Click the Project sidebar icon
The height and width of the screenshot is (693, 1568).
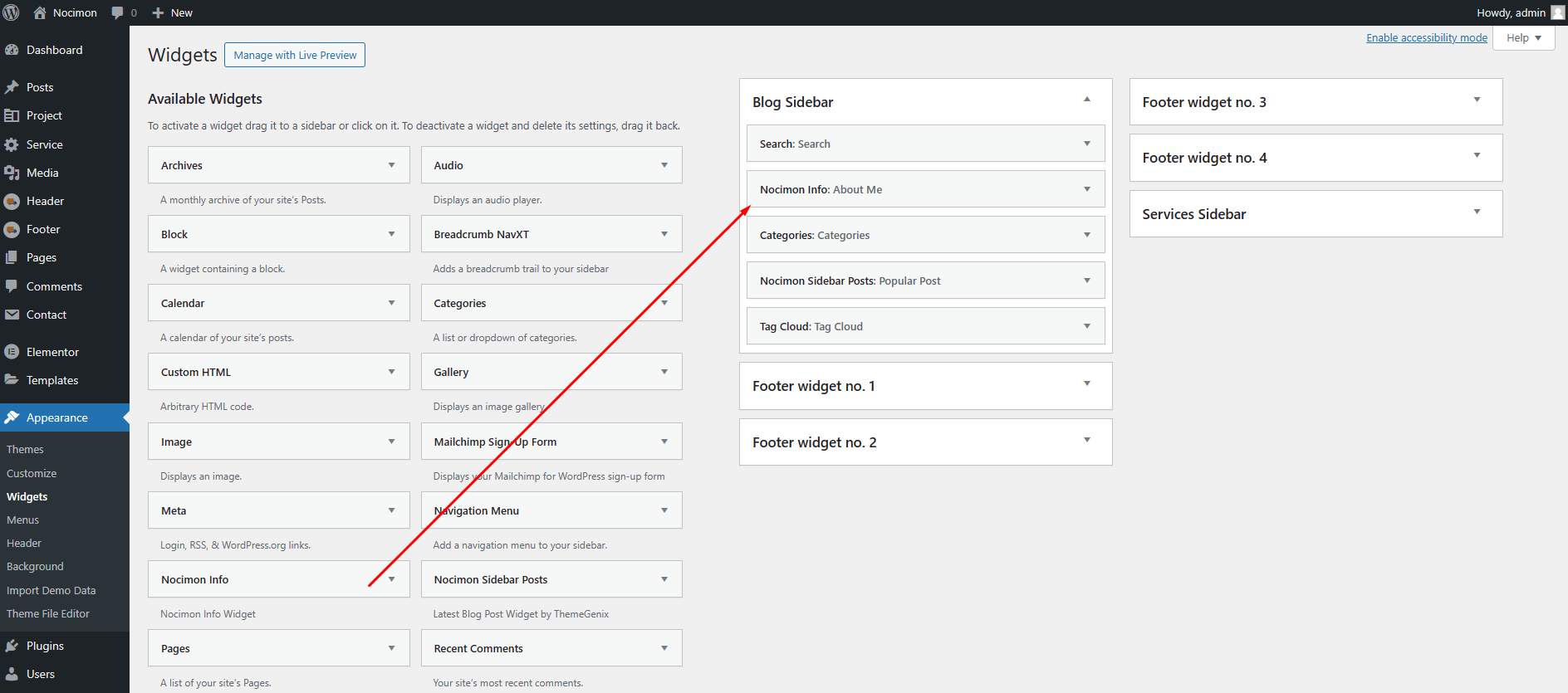[x=12, y=115]
